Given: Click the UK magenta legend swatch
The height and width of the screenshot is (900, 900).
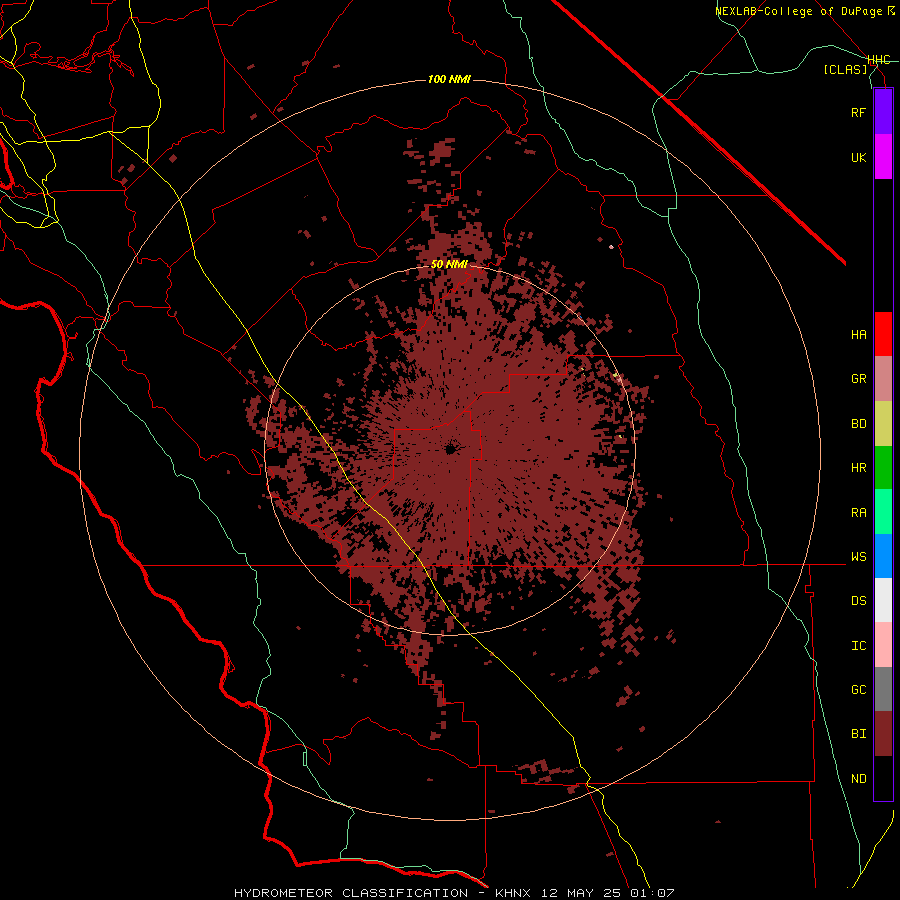Looking at the screenshot, I should [x=883, y=157].
